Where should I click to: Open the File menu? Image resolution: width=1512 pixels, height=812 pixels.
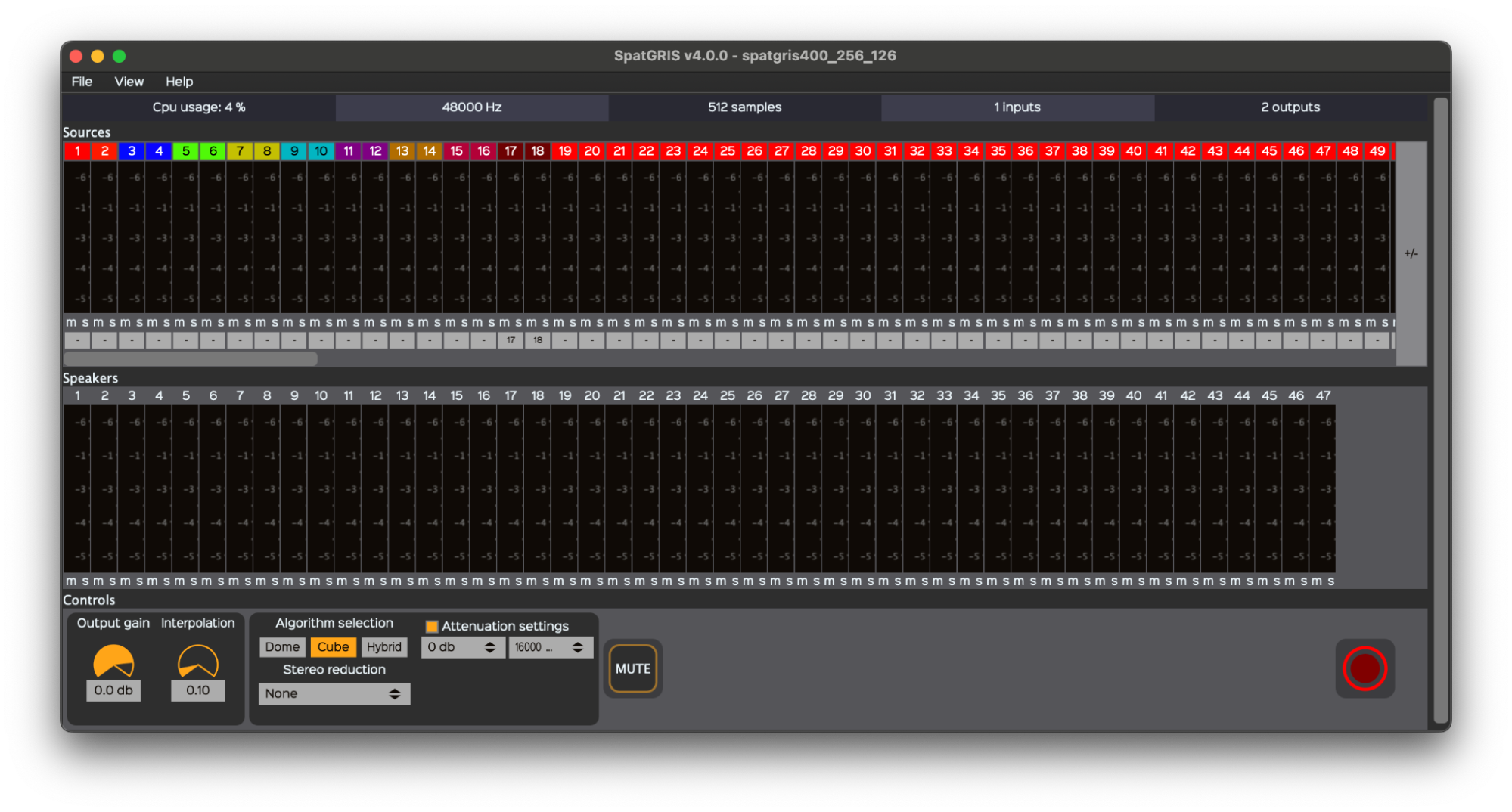(x=82, y=82)
